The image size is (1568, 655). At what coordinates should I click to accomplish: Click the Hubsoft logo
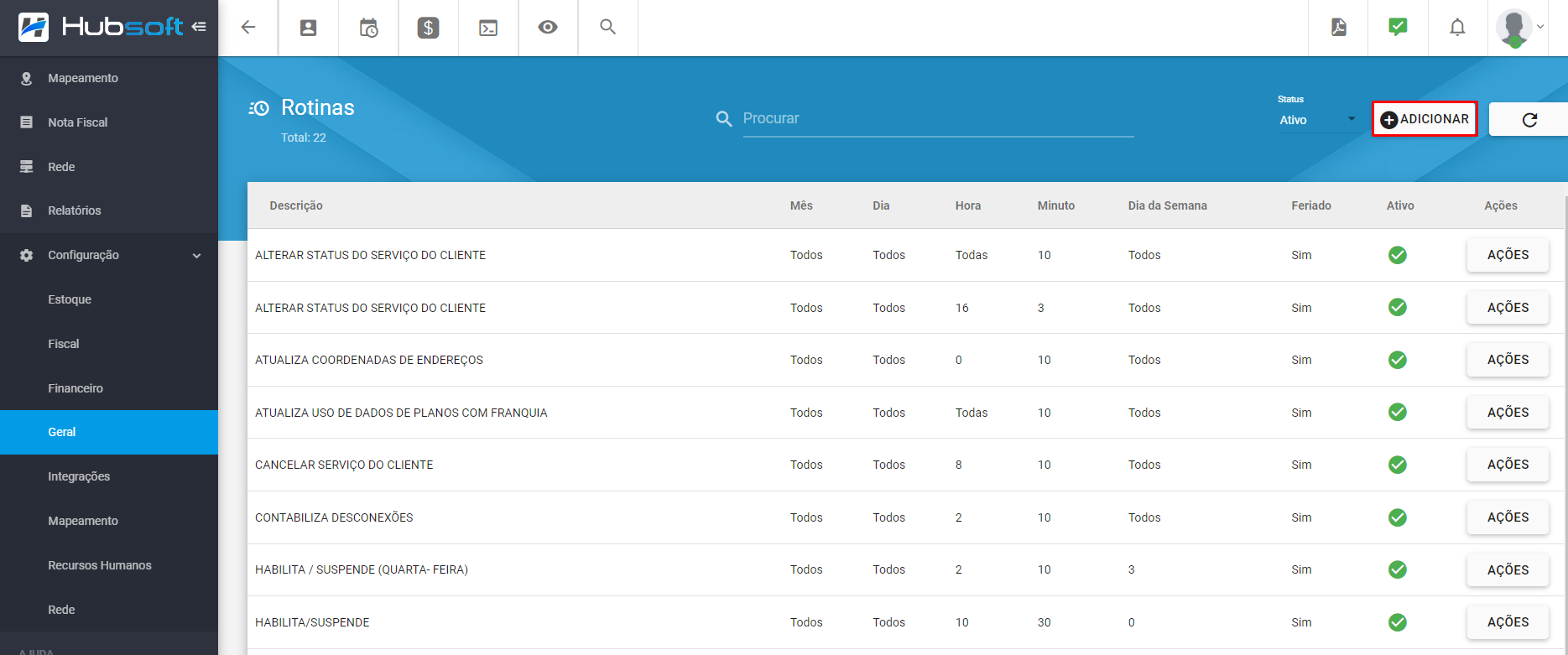pyautogui.click(x=101, y=27)
